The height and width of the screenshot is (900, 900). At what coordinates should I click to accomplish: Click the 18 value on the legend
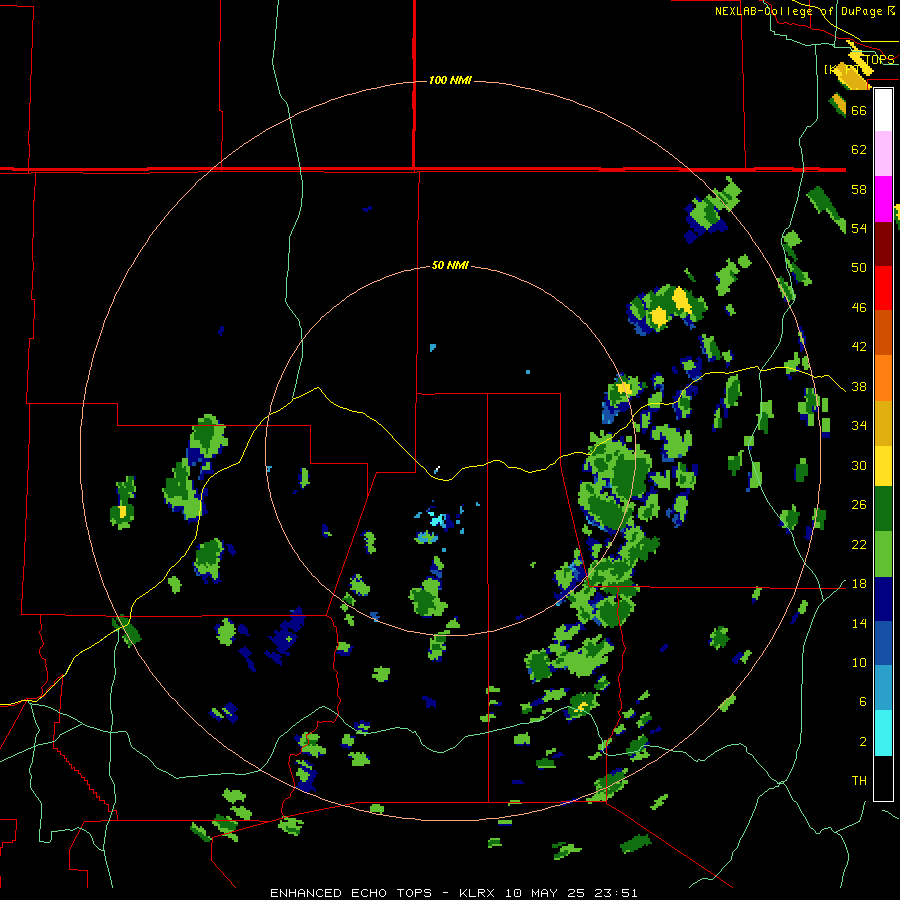[x=859, y=584]
